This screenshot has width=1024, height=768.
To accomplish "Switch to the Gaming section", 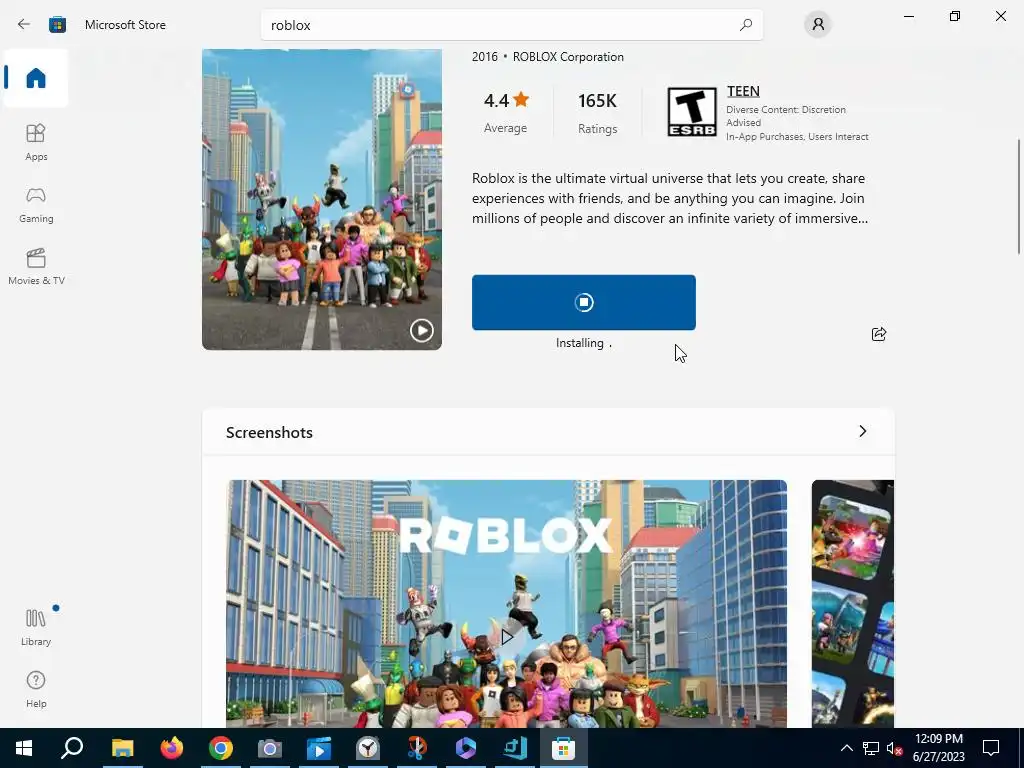I will 36,204.
